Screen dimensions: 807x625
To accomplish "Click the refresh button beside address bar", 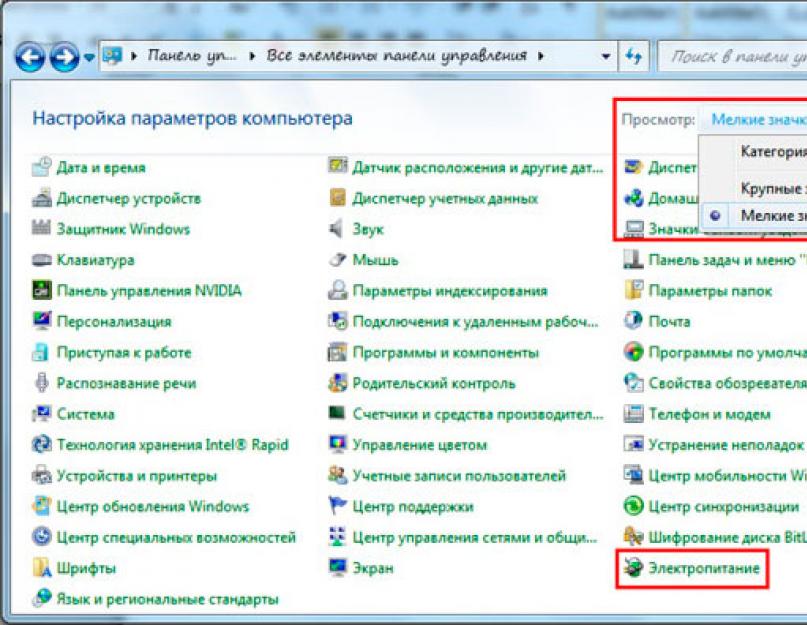I will pyautogui.click(x=633, y=56).
